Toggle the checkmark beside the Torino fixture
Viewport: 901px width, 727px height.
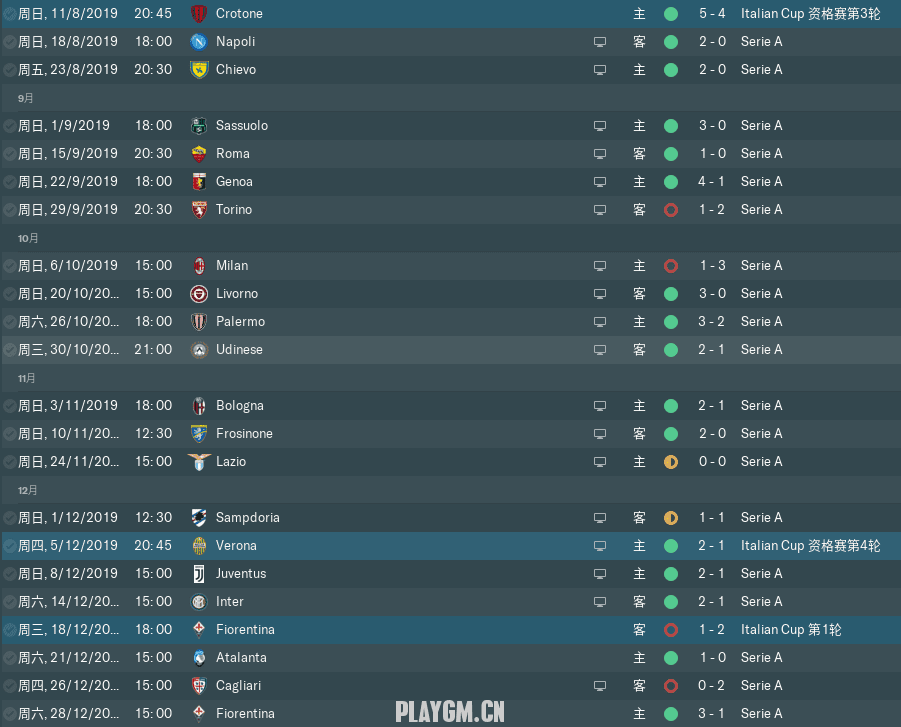(10, 210)
